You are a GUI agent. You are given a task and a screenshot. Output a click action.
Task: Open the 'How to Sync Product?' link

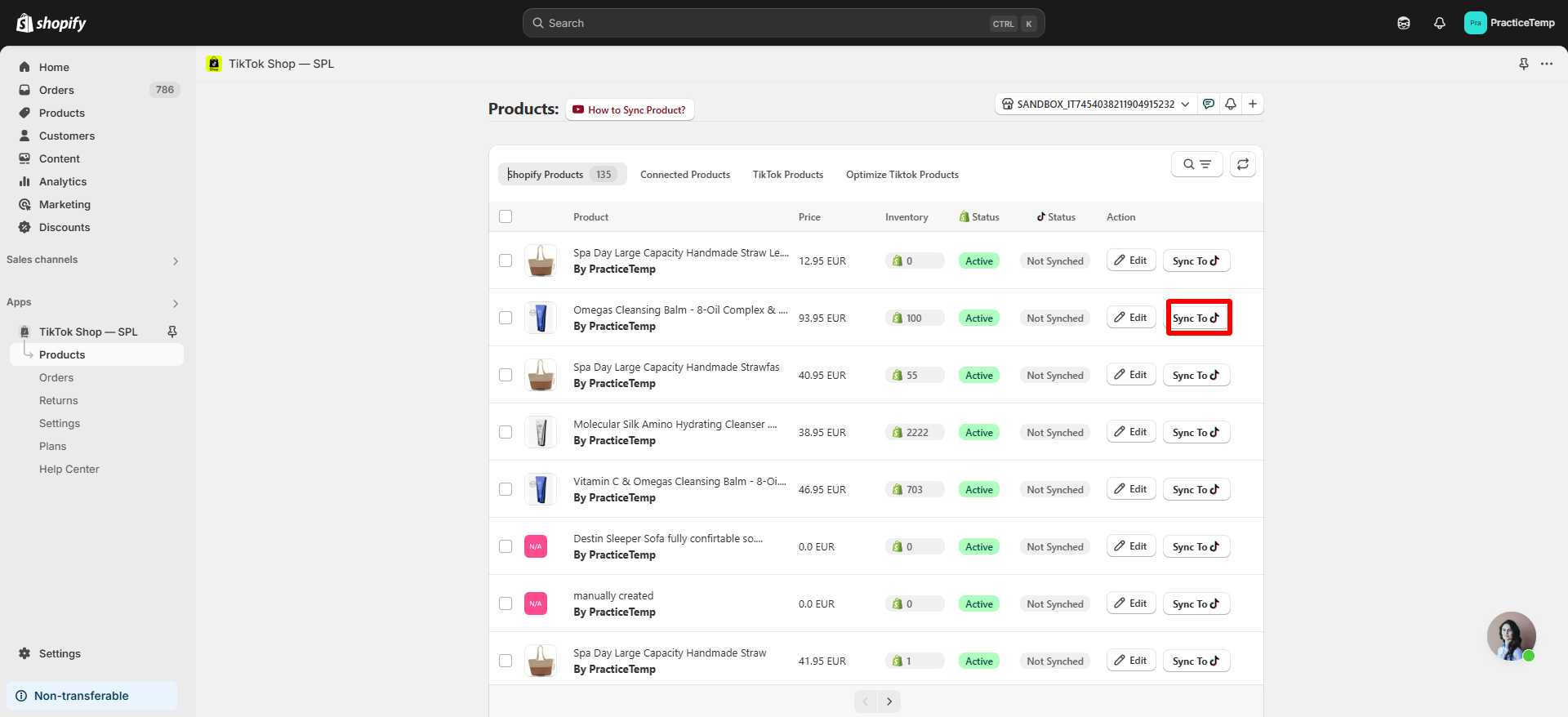tap(630, 110)
